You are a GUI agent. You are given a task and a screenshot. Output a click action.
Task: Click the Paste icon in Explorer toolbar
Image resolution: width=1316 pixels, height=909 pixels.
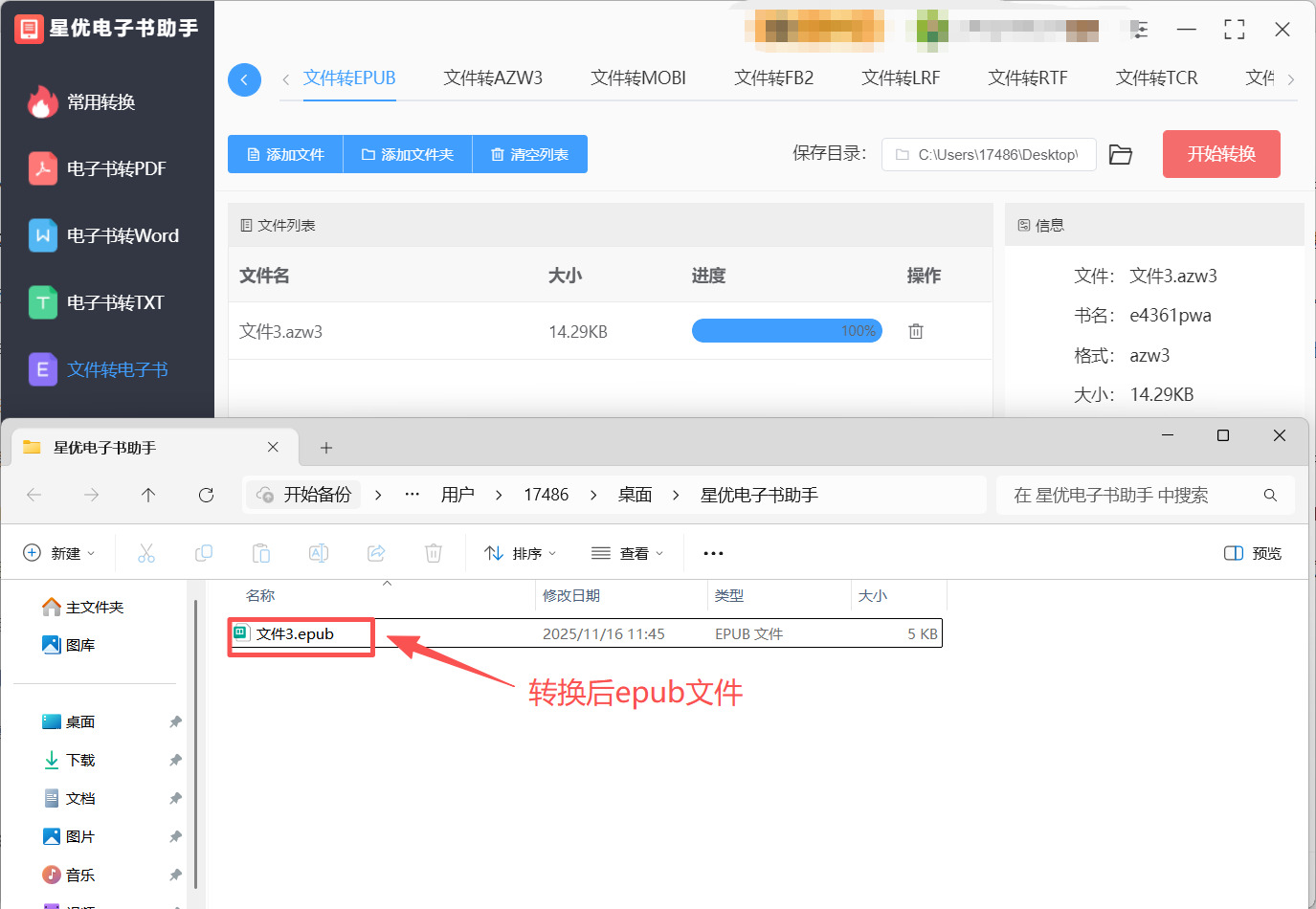[x=261, y=553]
